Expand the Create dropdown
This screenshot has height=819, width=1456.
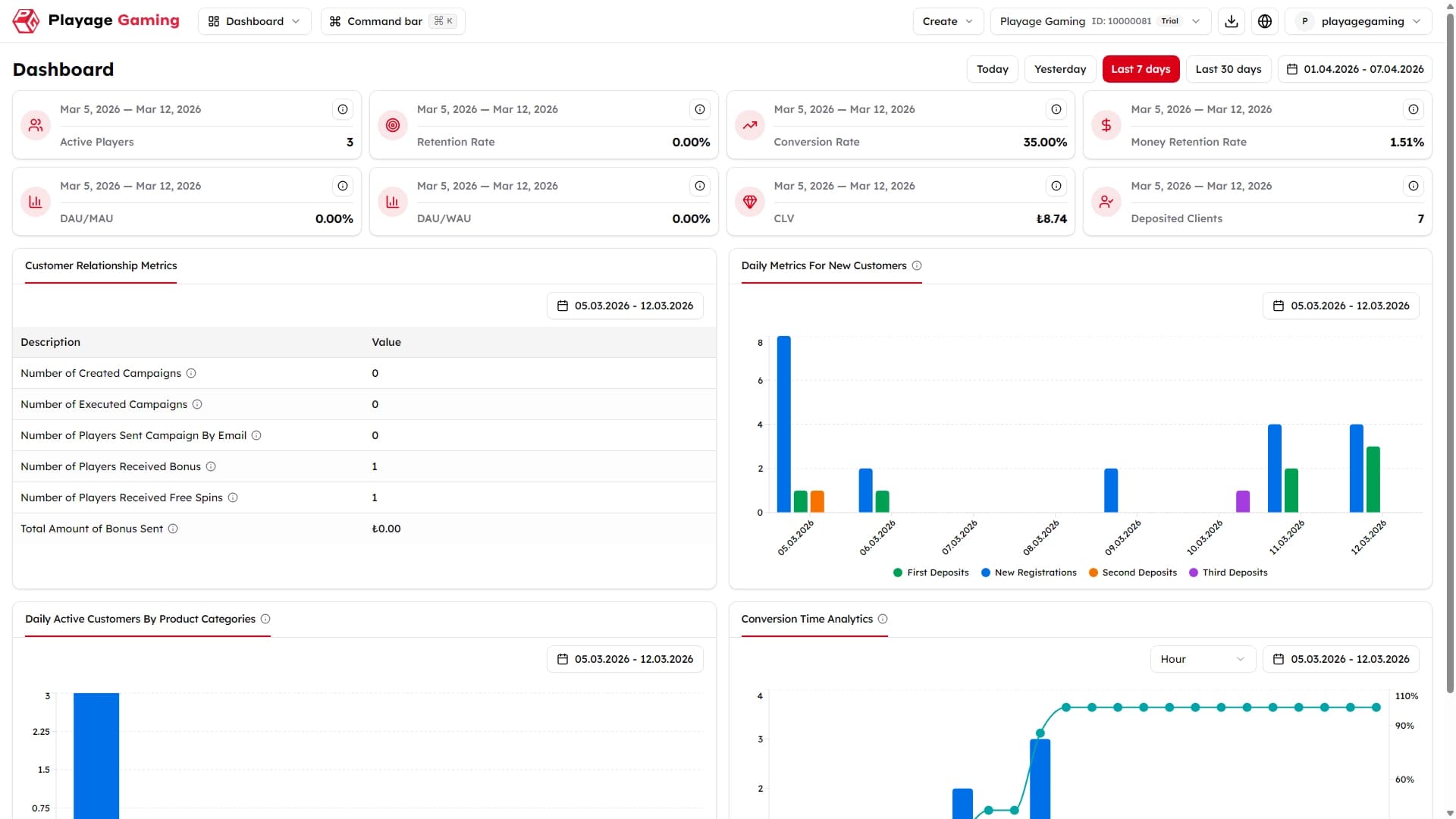coord(948,21)
